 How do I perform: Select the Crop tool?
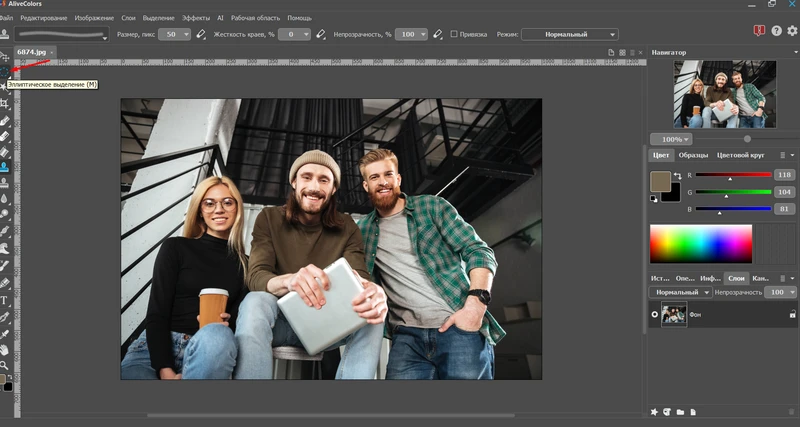tap(4, 104)
